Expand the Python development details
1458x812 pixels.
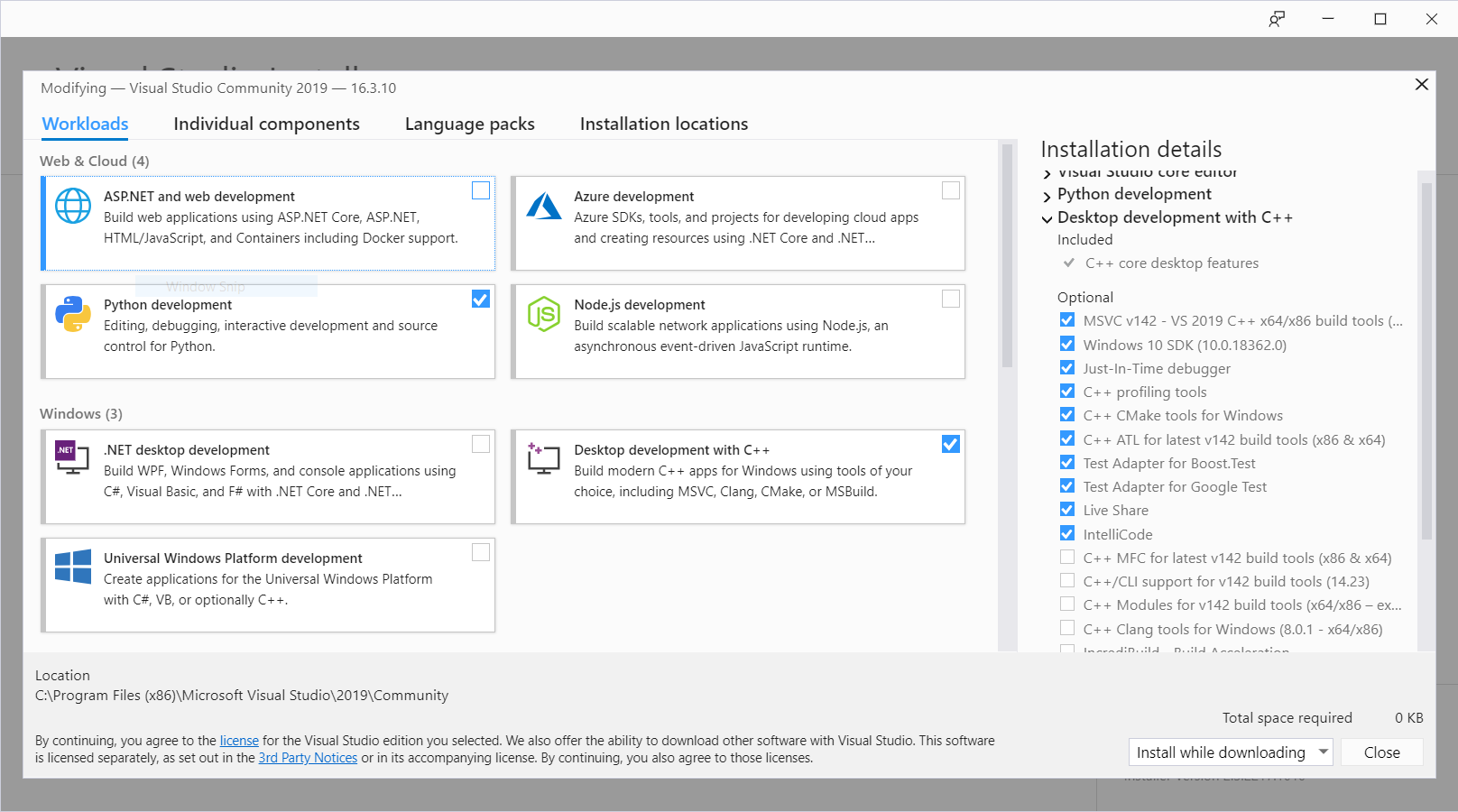[1047, 194]
